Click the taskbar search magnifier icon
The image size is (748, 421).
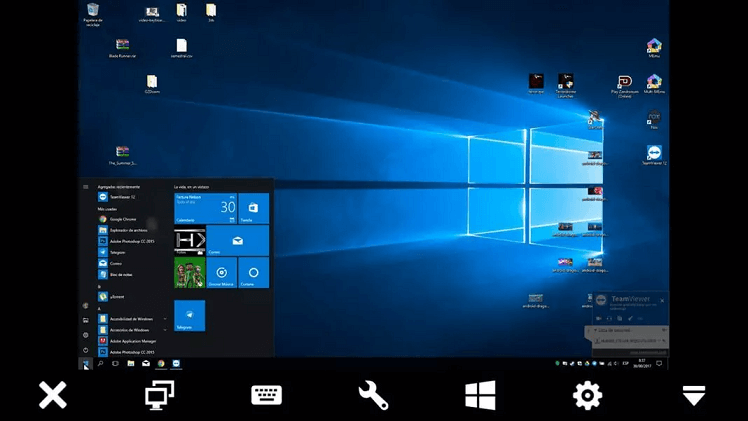tap(101, 363)
